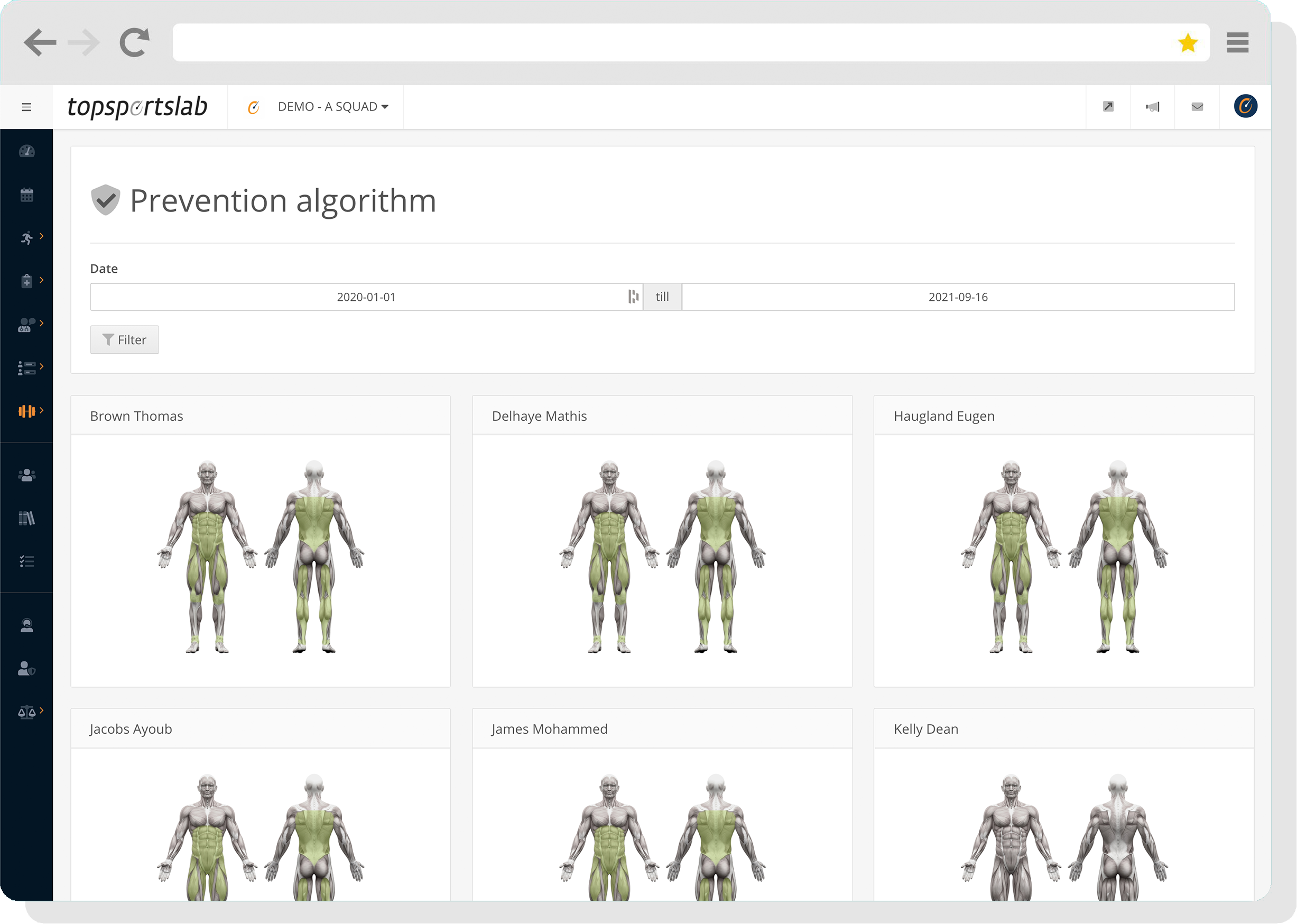This screenshot has width=1297, height=924.
Task: Click the Filter button
Action: pos(125,340)
